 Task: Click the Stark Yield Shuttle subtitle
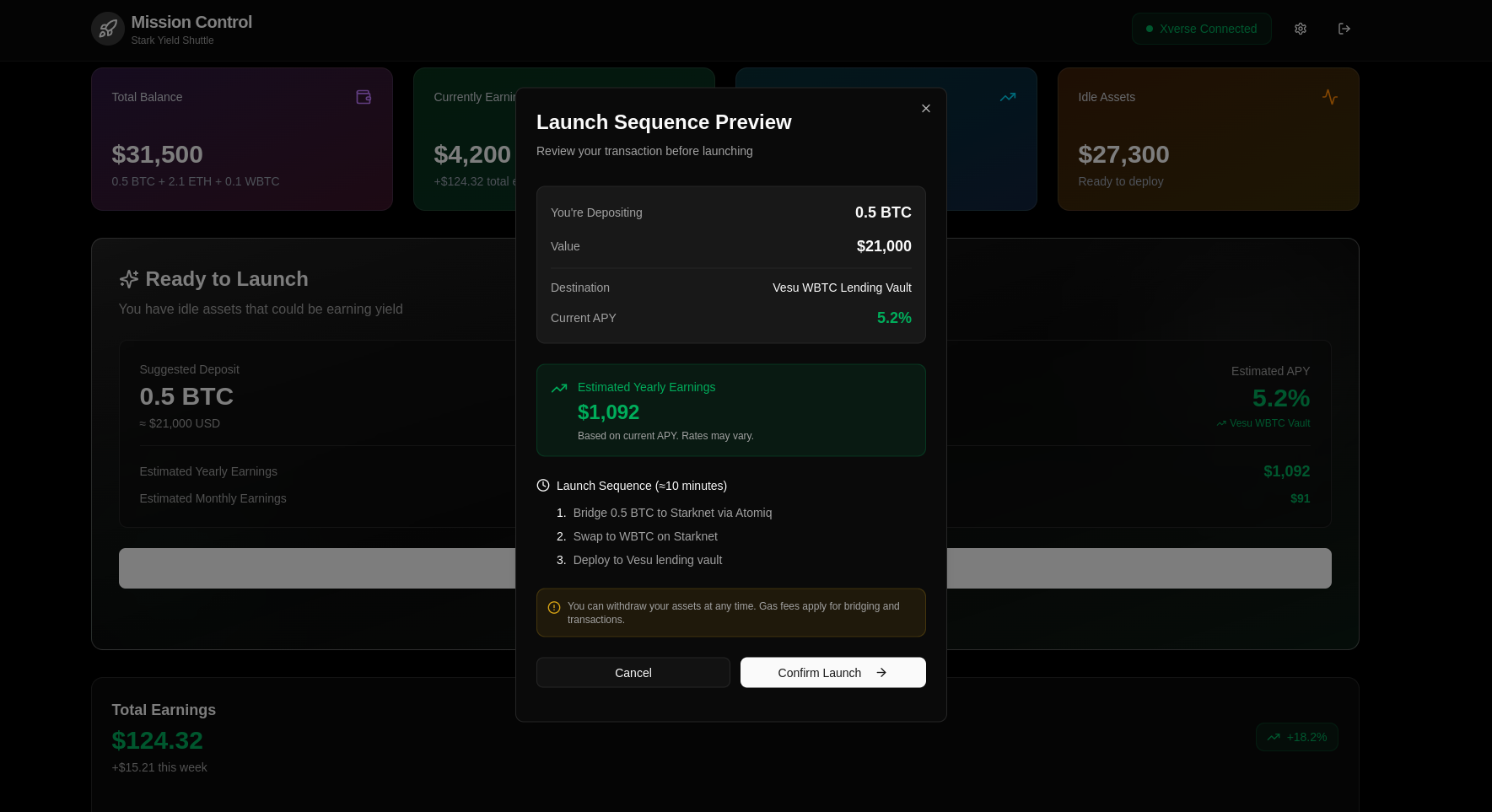tap(172, 40)
